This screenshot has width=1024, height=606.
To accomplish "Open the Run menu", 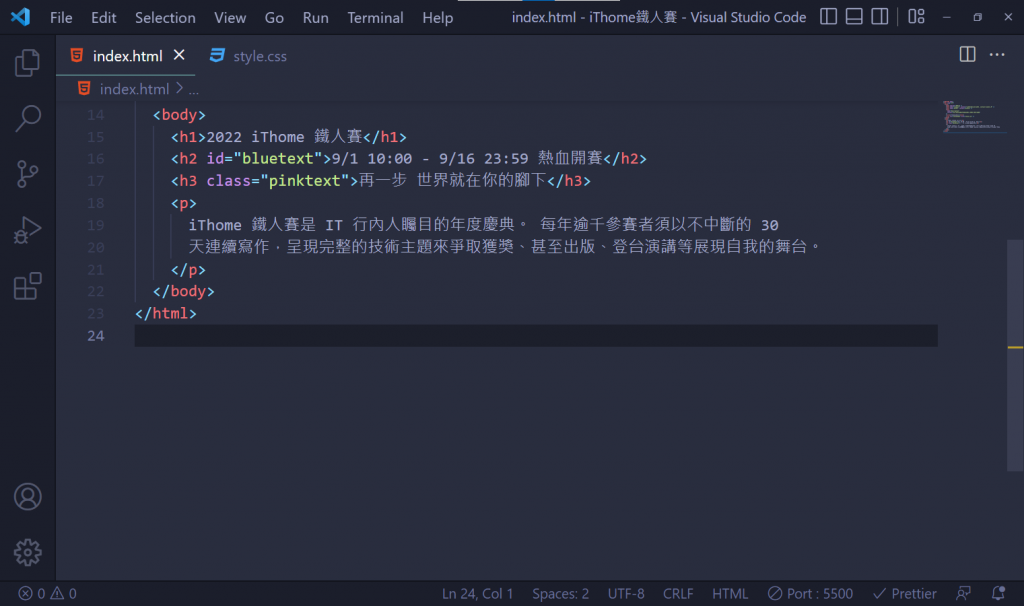I will coord(315,18).
